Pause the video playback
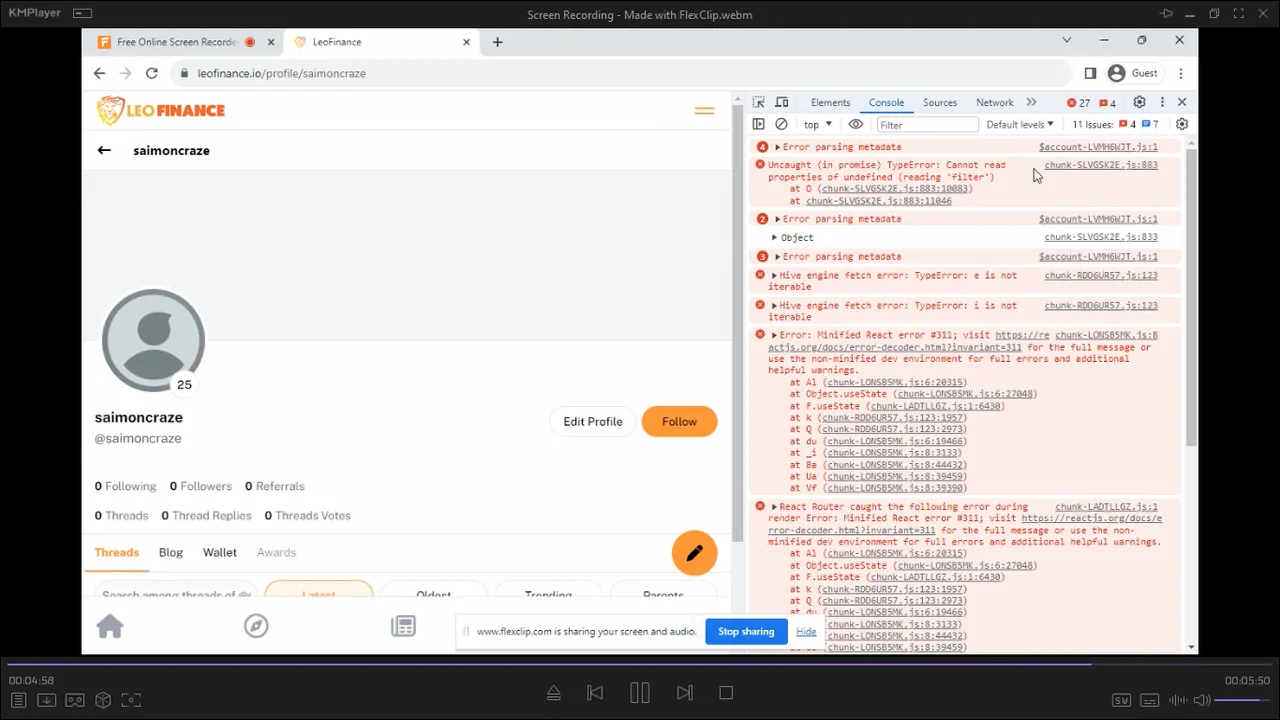 point(640,693)
